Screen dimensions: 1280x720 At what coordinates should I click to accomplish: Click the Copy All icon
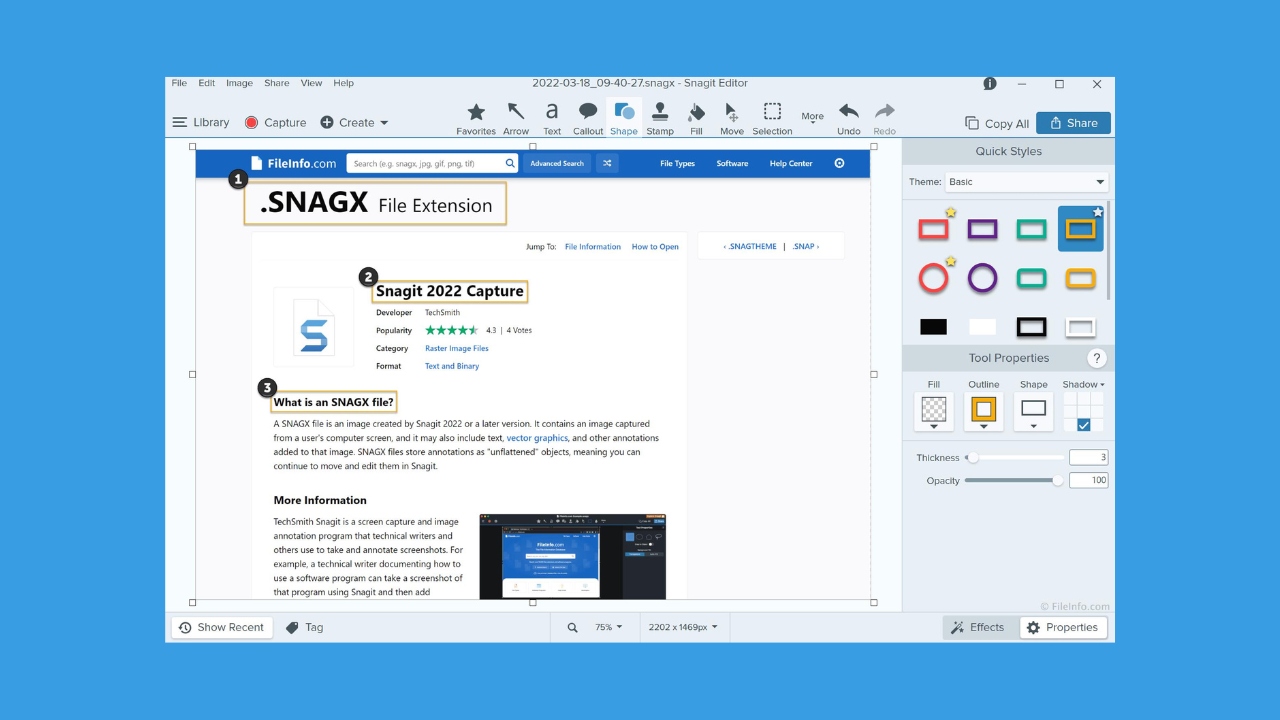tap(972, 123)
